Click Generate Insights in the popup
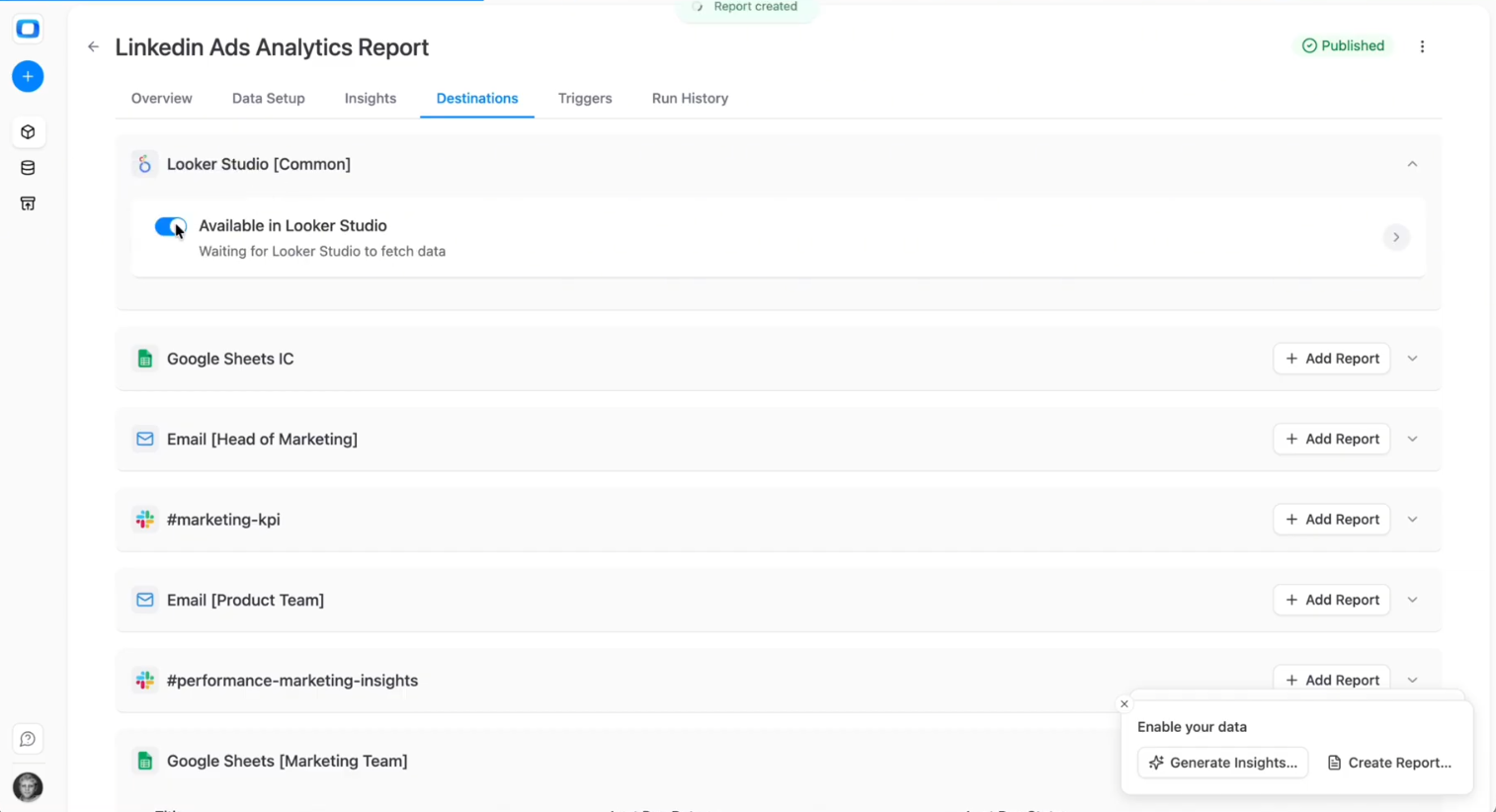 click(1222, 762)
